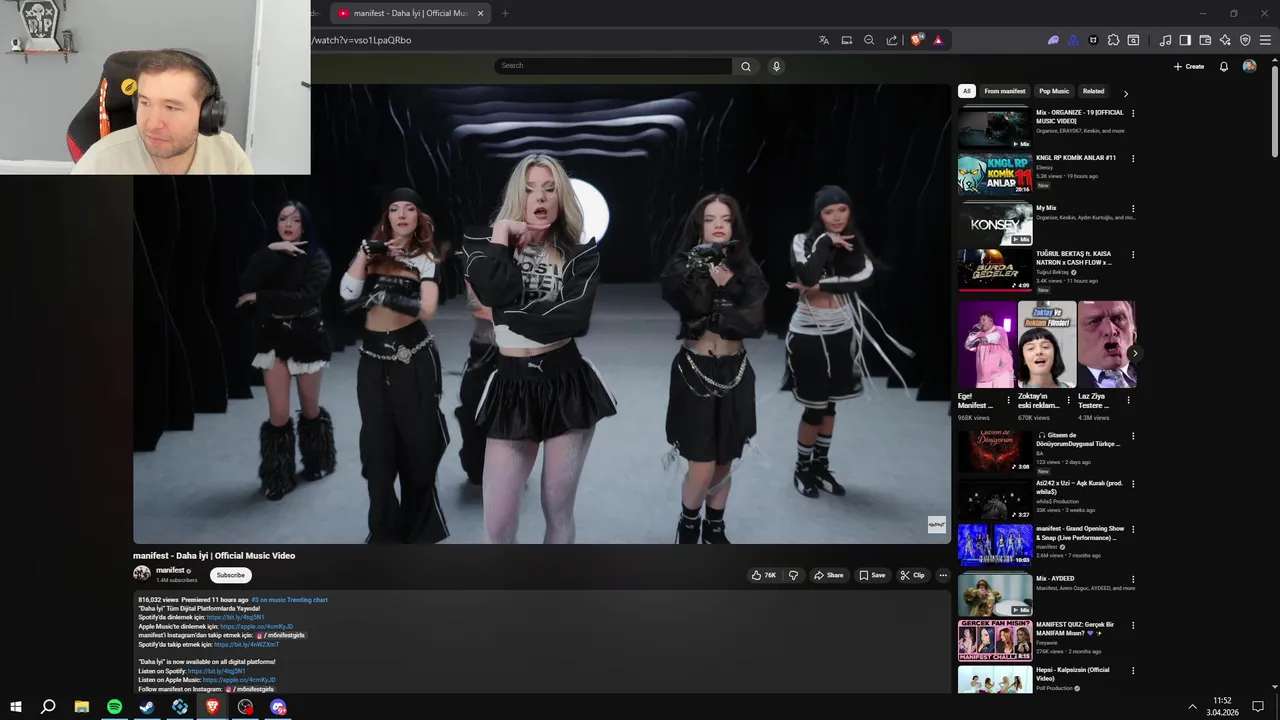Open options menu for My Mix
Viewport: 1280px width, 720px height.
[x=1133, y=209]
